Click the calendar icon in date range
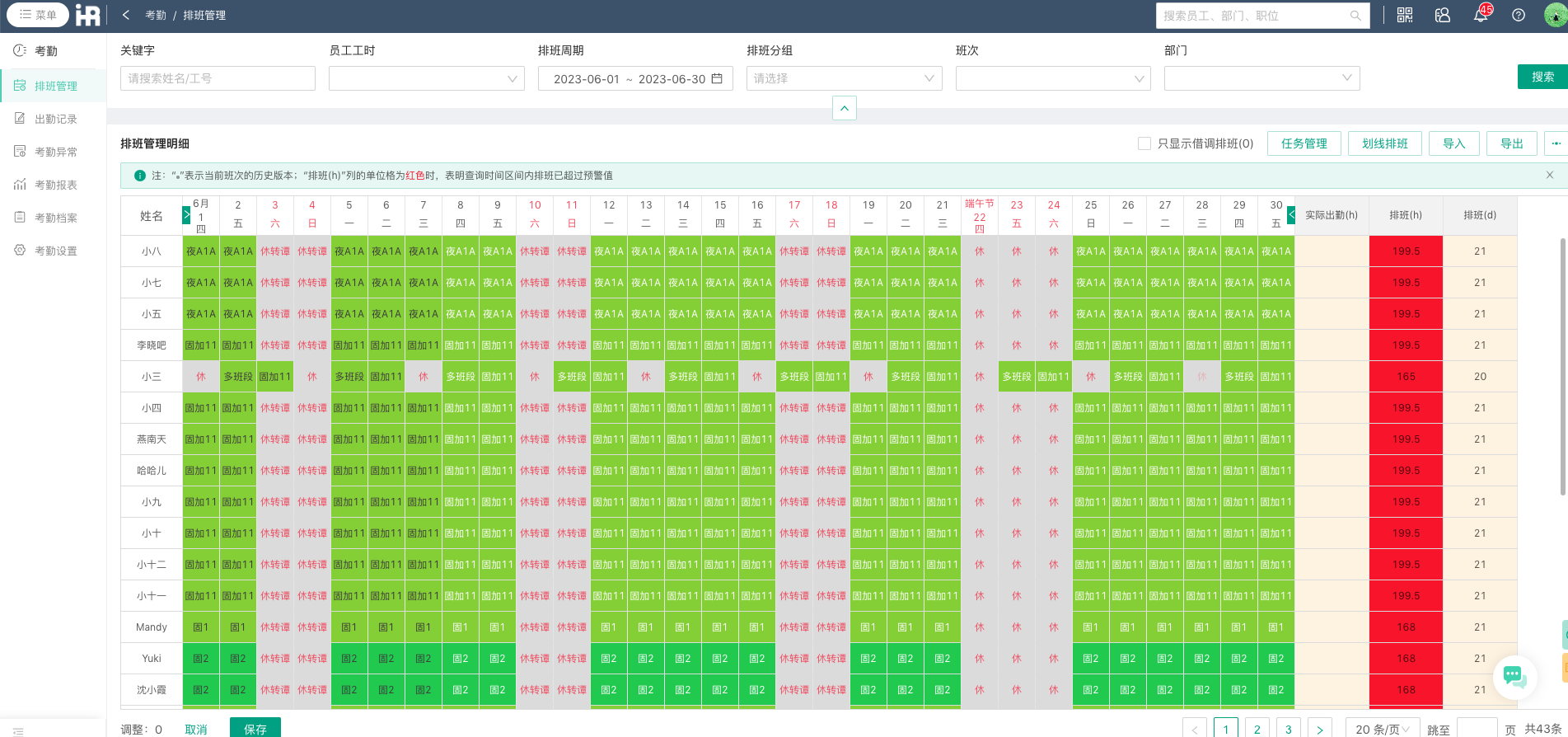 (x=717, y=78)
